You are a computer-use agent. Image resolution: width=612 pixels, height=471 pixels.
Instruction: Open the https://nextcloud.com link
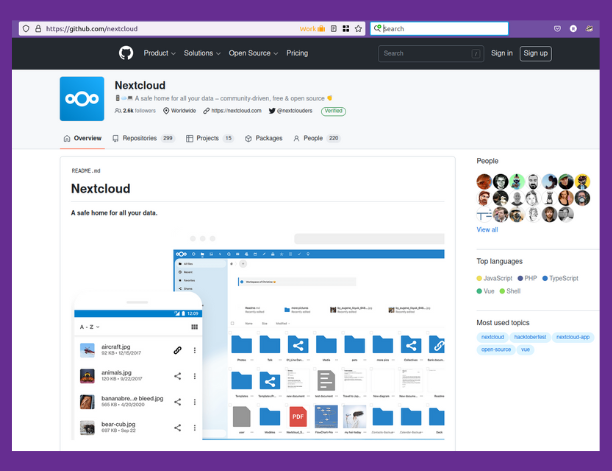click(x=237, y=111)
